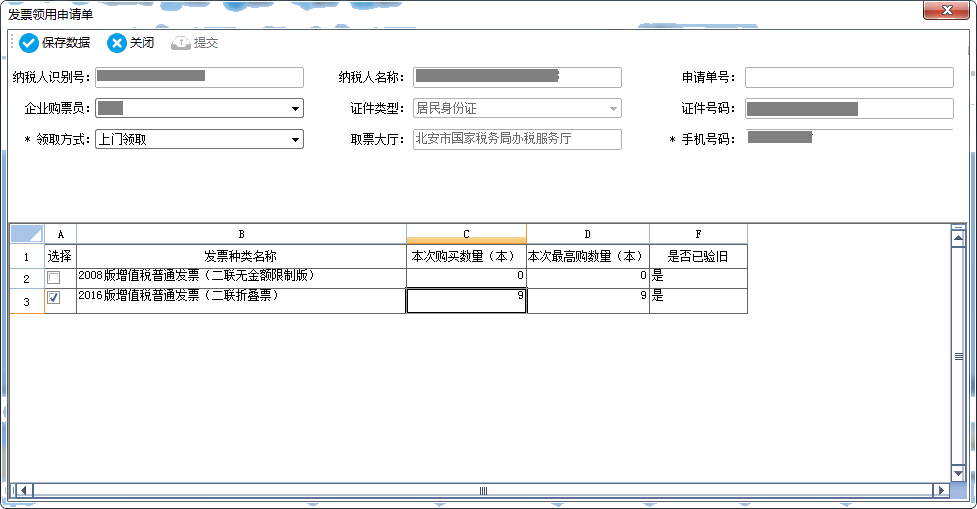Viewport: 977px width, 509px height.
Task: Click the 本次最高购数量（本） header cell
Action: (x=588, y=257)
